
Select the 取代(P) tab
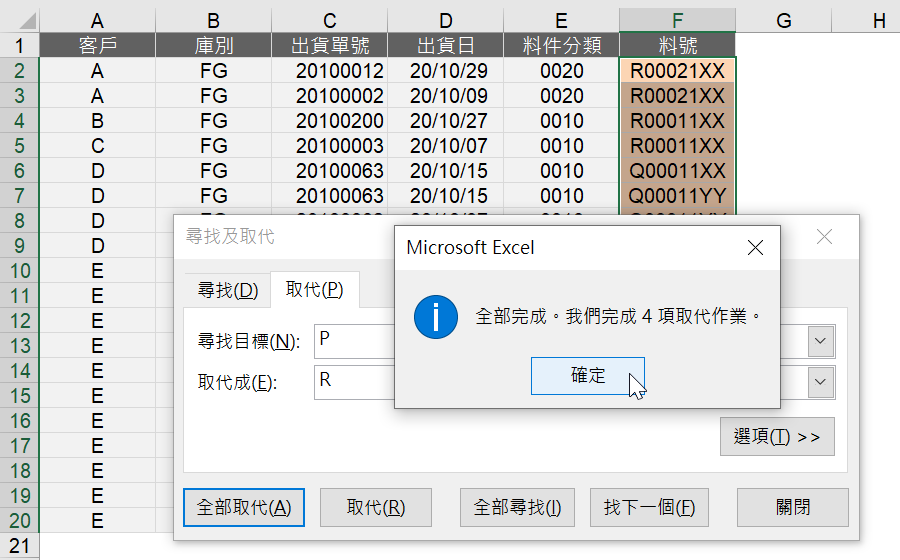pyautogui.click(x=315, y=289)
